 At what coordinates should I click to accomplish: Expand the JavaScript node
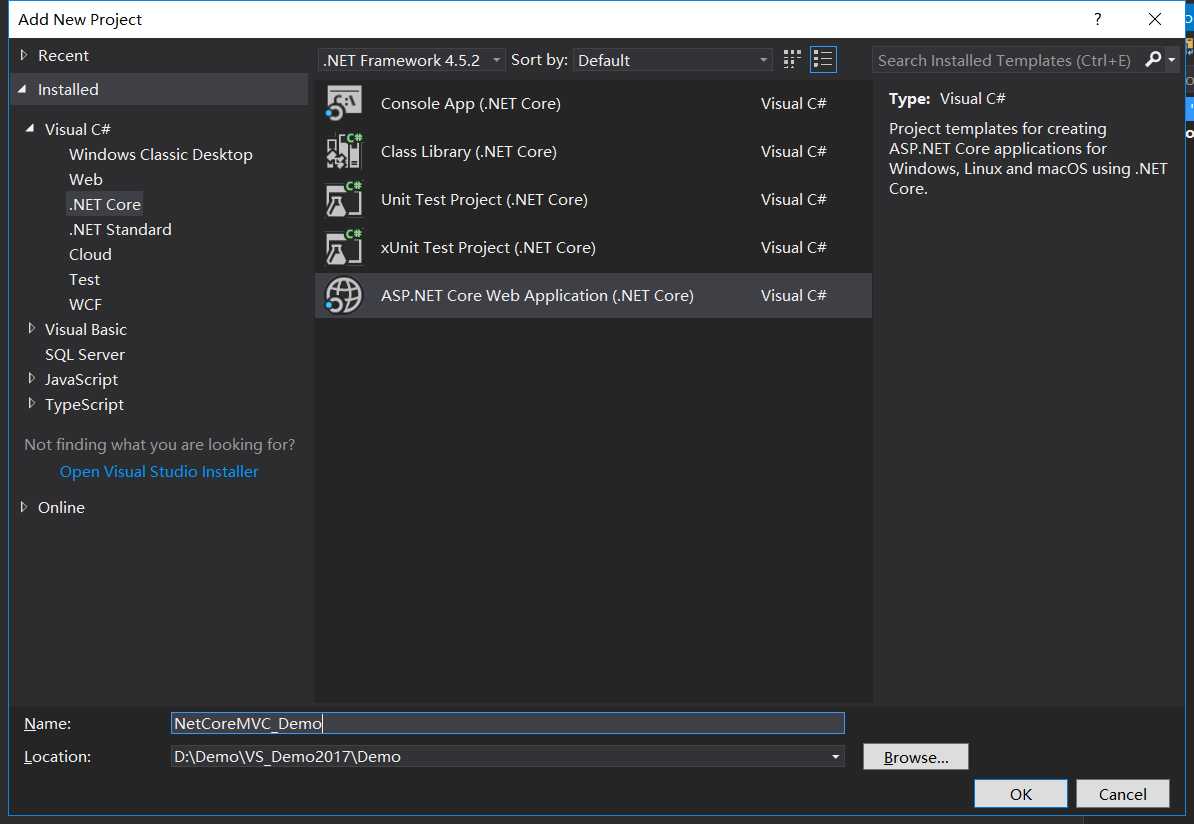[31, 378]
